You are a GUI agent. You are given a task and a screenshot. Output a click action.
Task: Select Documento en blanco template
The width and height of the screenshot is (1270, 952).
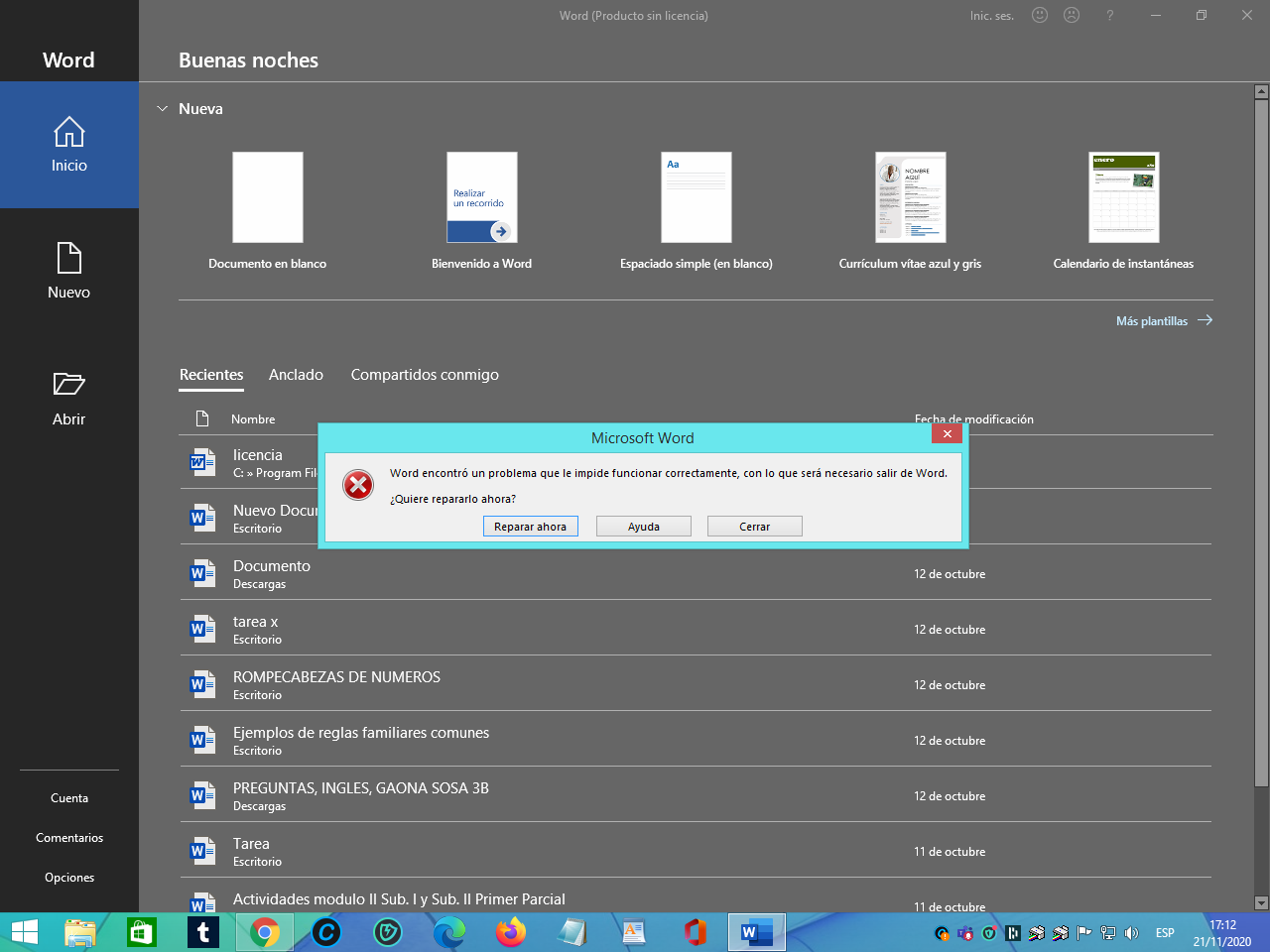coord(268,211)
